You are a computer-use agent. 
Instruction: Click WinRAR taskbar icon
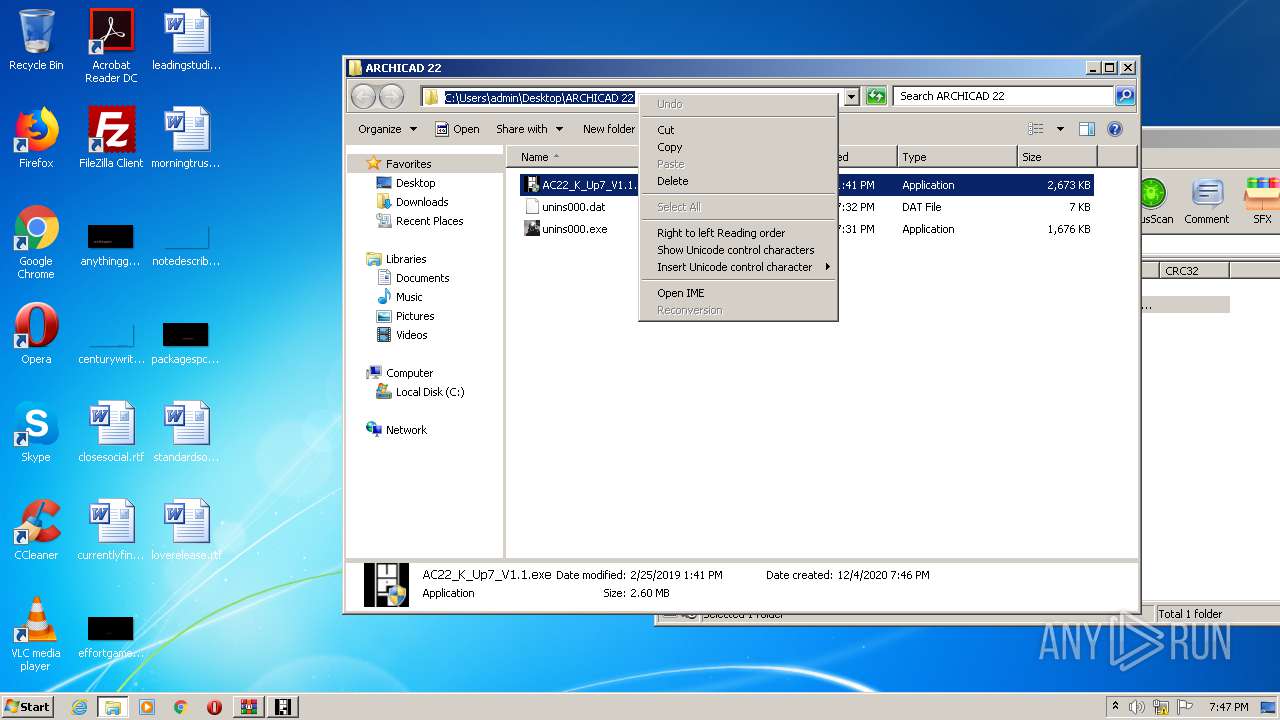tap(248, 707)
